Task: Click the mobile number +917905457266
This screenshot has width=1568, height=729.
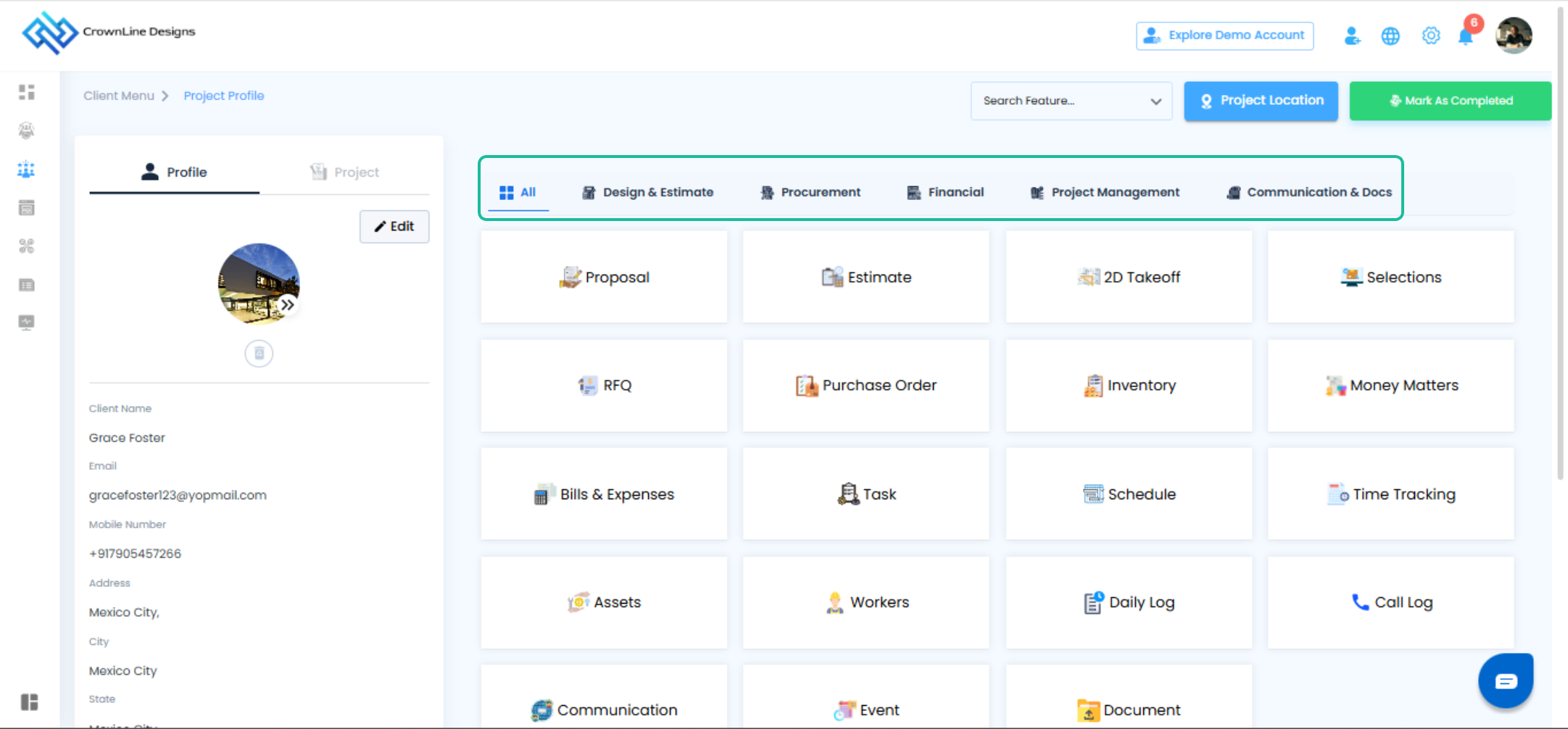Action: pyautogui.click(x=135, y=554)
